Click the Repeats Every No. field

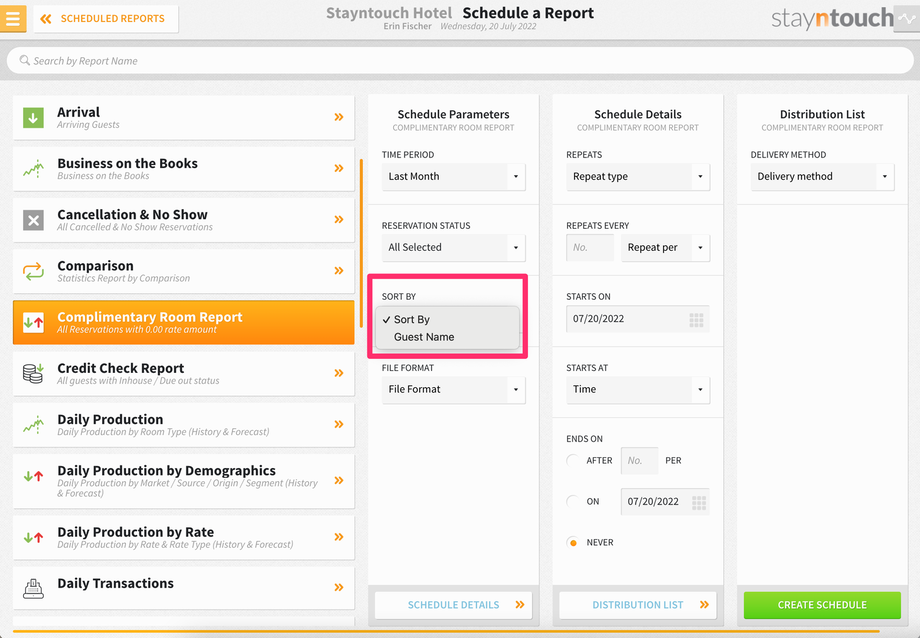[590, 248]
